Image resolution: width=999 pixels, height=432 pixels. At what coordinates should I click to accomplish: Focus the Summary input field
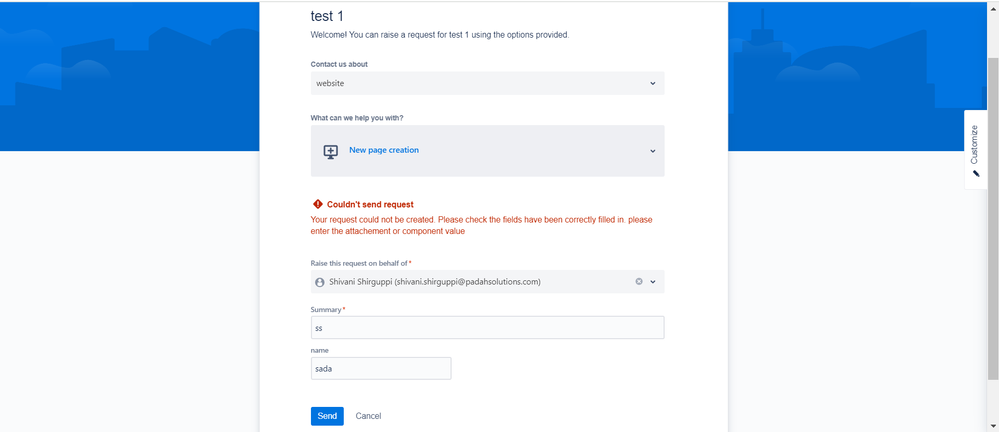pos(487,328)
